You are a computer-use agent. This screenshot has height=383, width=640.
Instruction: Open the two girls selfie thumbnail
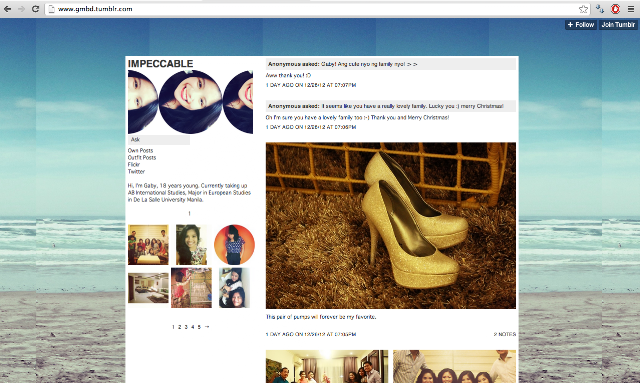pos(234,288)
